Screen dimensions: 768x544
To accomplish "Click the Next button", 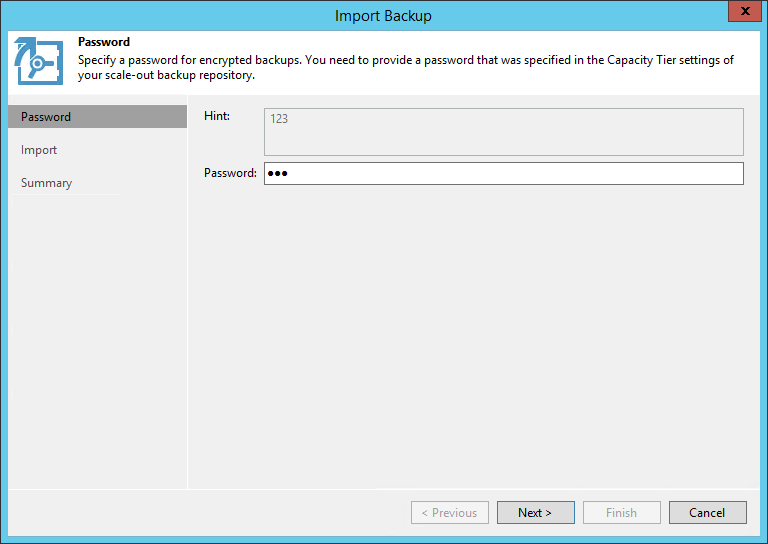I will coord(535,513).
